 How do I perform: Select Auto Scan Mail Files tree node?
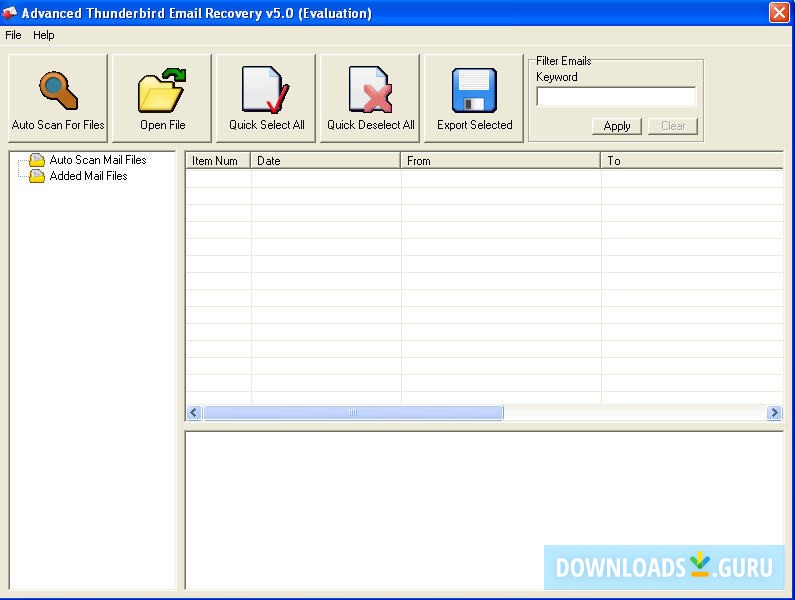(x=98, y=160)
